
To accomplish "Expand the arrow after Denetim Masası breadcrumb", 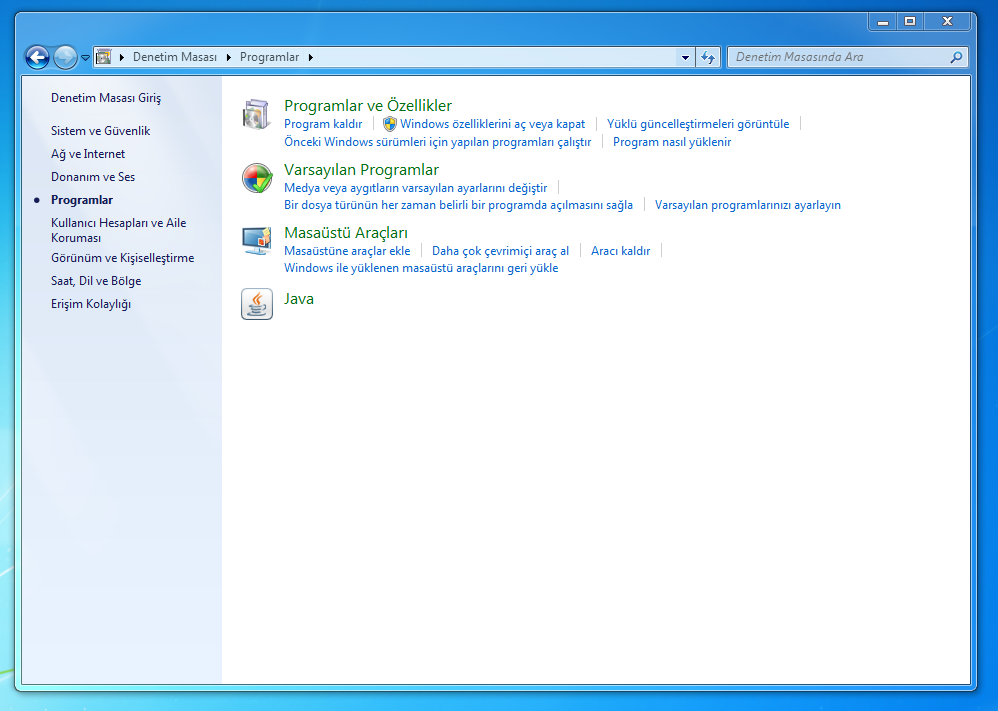I will tap(228, 57).
